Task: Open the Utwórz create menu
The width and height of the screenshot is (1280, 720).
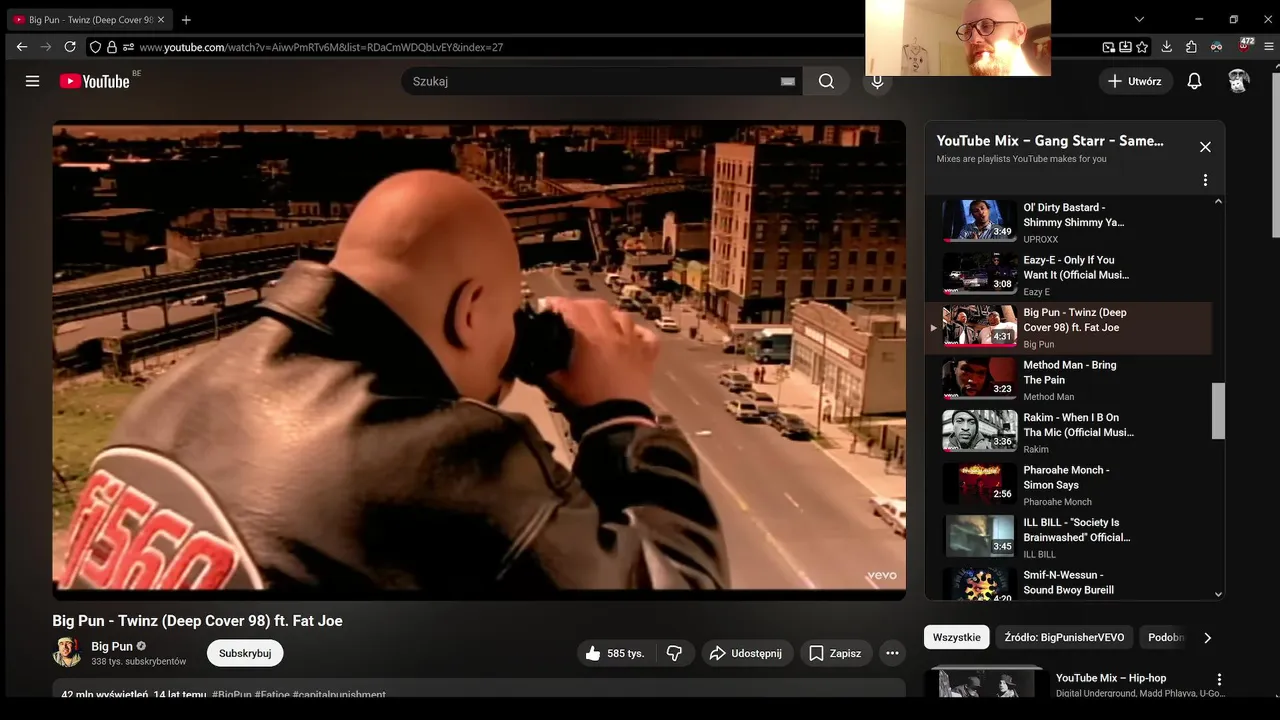Action: (x=1135, y=81)
